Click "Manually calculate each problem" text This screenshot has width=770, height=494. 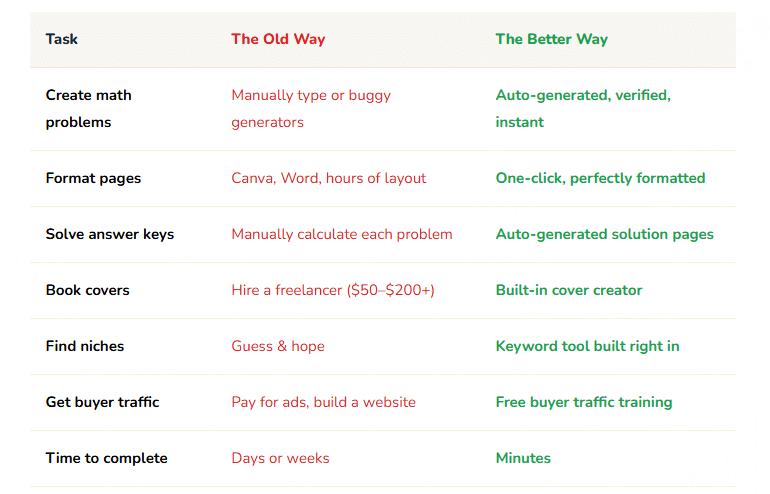(x=342, y=234)
